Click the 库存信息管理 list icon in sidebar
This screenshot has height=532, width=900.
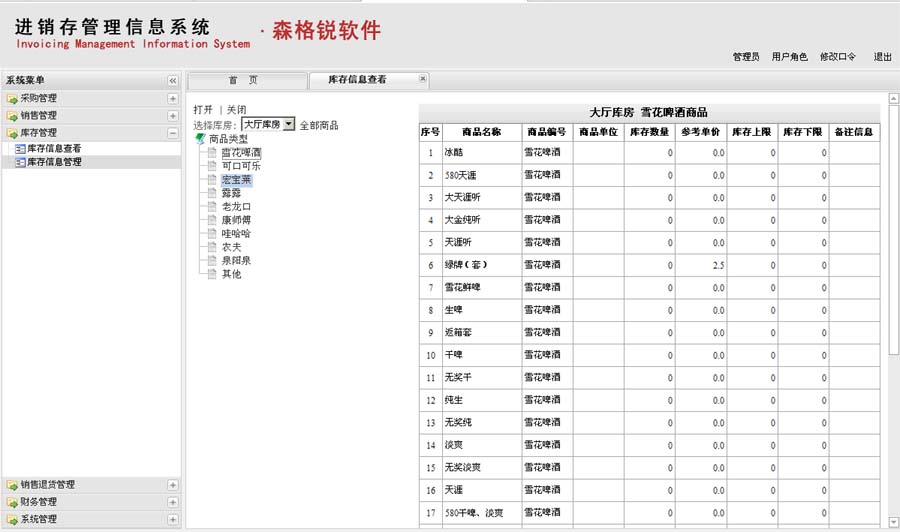point(19,162)
